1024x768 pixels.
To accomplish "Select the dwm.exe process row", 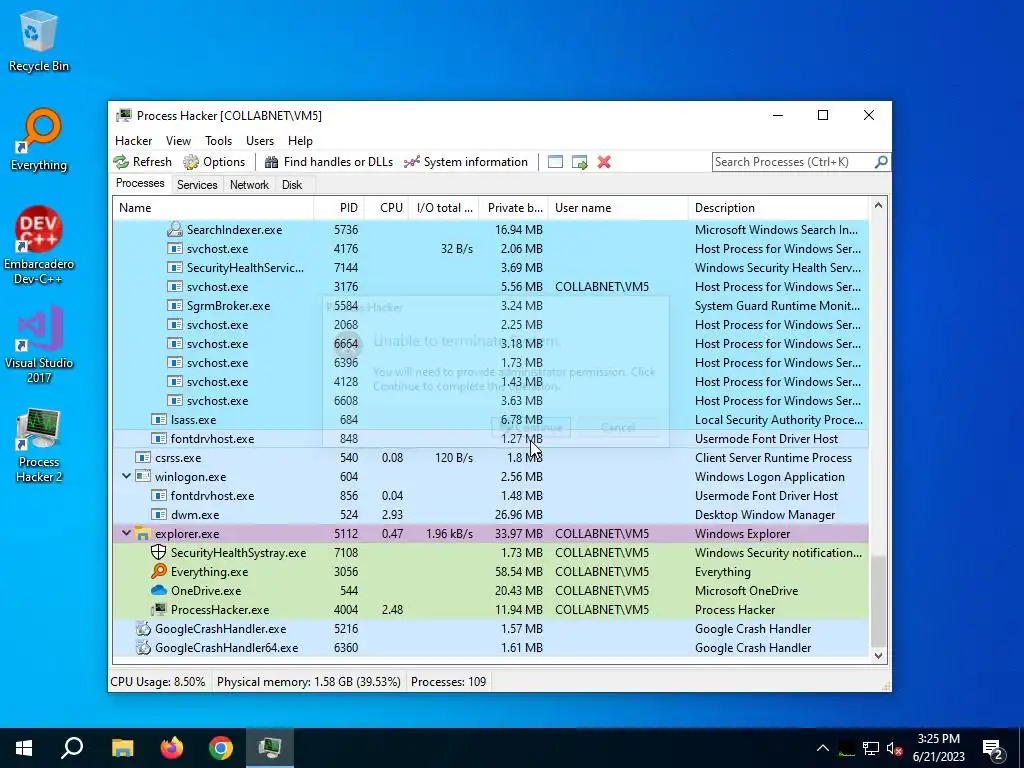I will click(491, 515).
